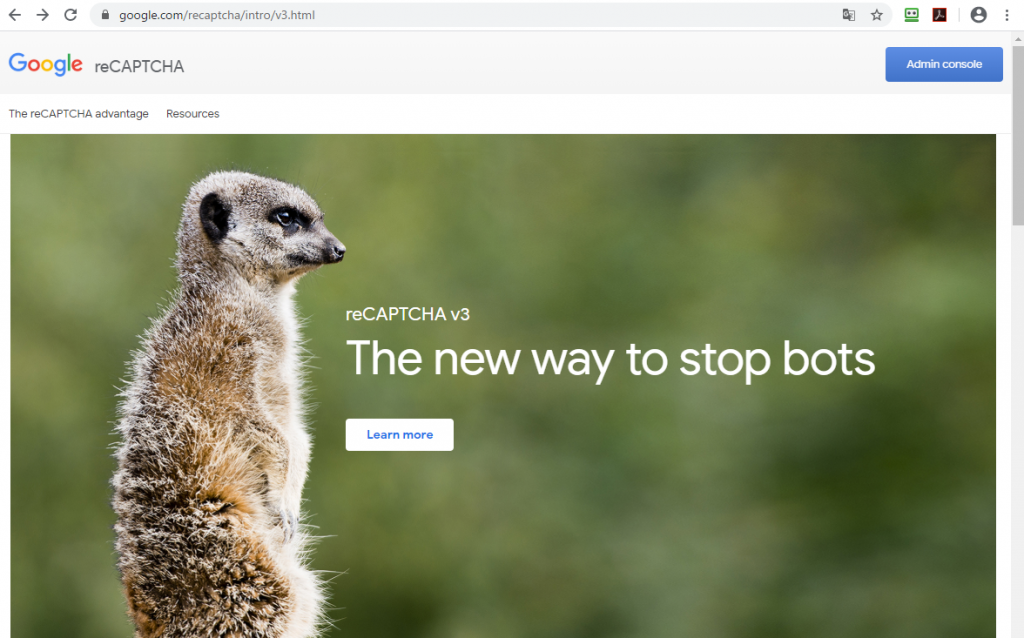The image size is (1024, 638).
Task: View site information via the padlock icon
Action: [x=104, y=14]
